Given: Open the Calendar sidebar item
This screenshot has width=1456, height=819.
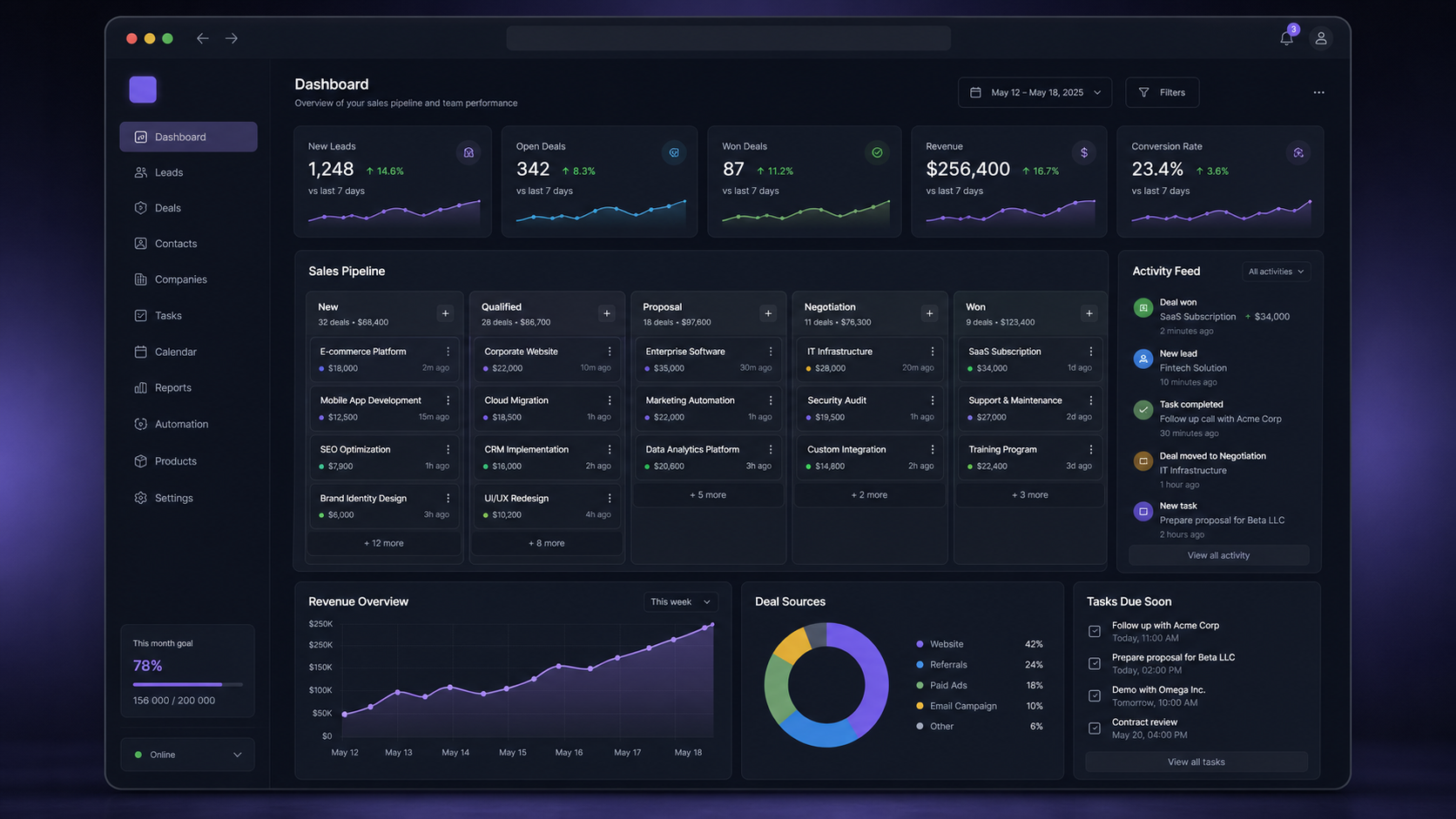Looking at the screenshot, I should click(188, 352).
